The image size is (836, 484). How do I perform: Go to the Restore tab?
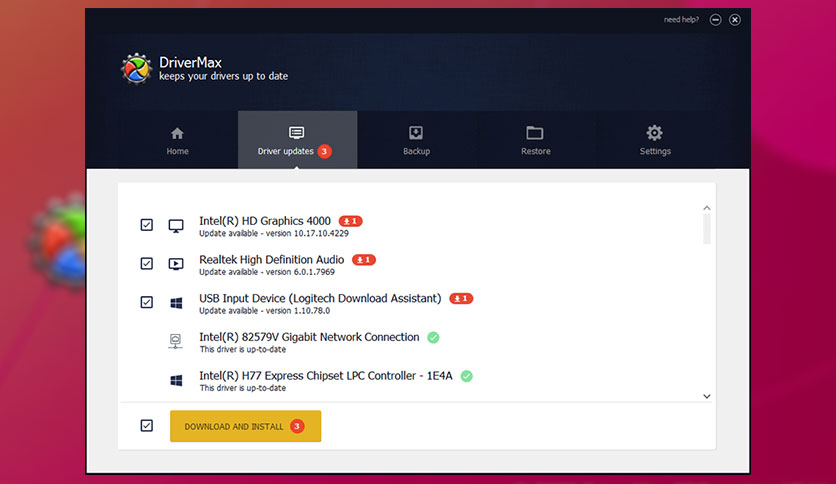pos(535,140)
